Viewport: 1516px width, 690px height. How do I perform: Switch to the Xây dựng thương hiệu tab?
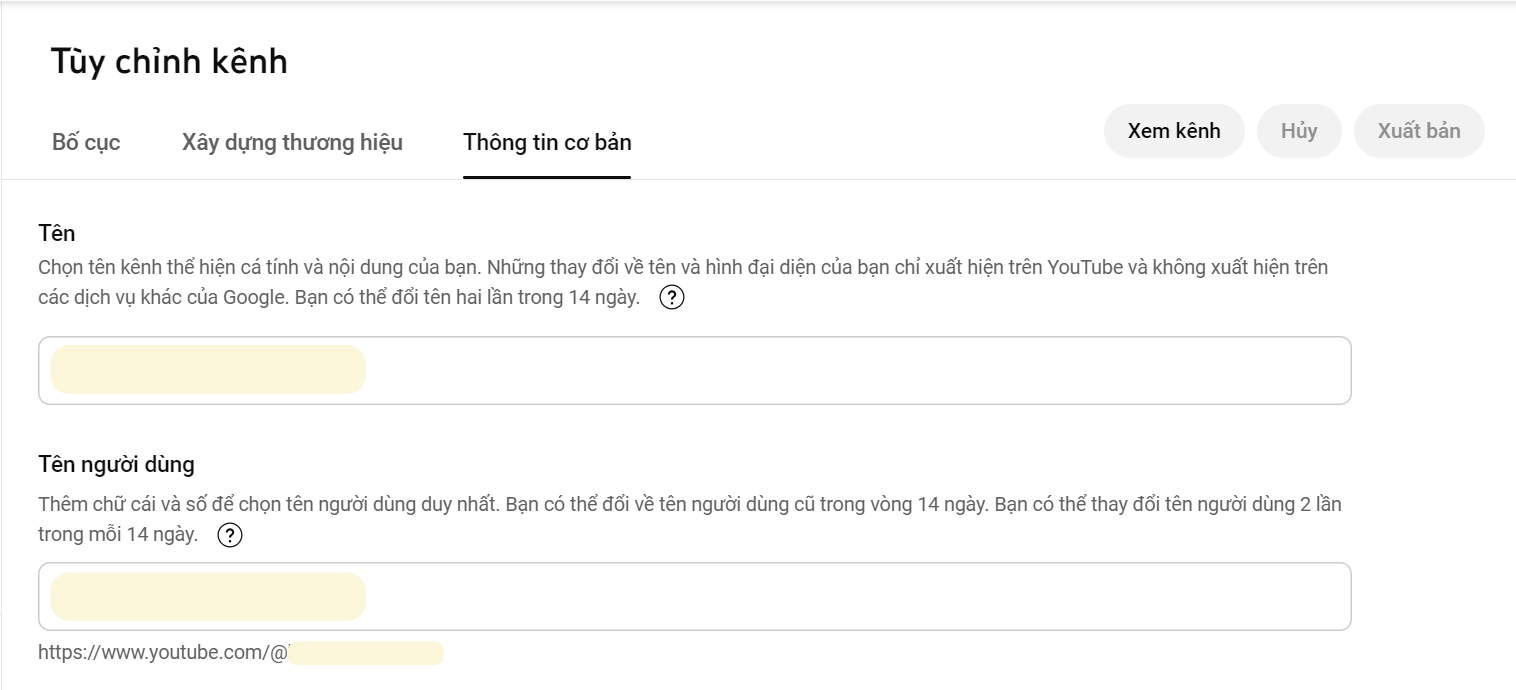click(x=292, y=142)
